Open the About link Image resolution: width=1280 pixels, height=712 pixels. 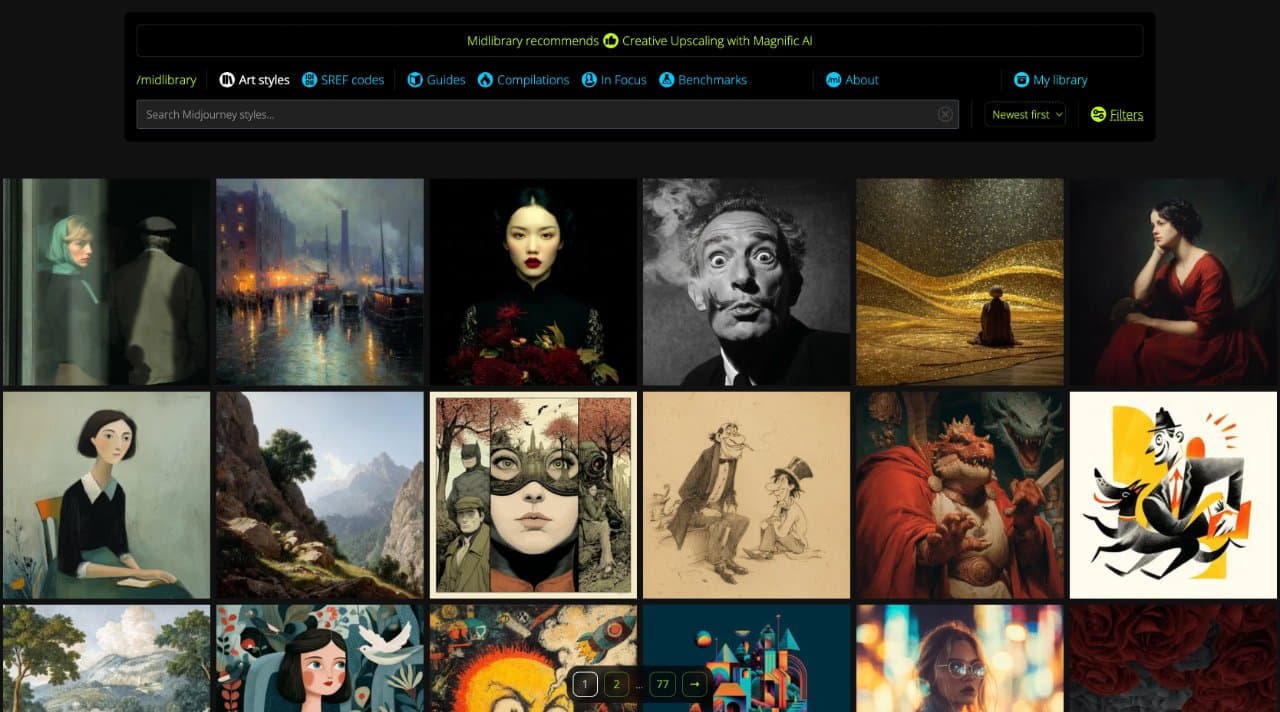point(852,80)
